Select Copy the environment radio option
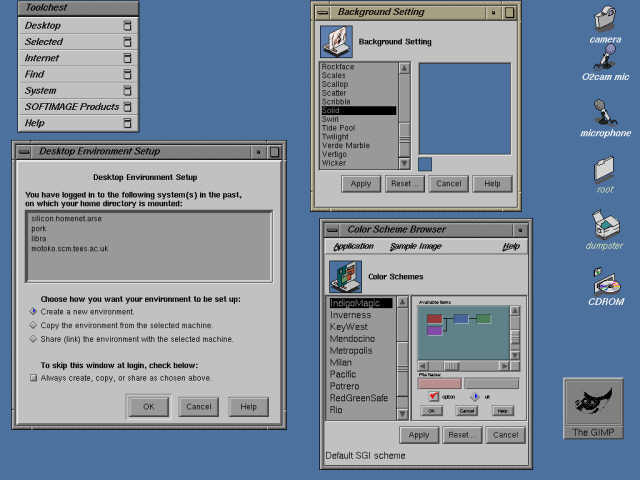 coord(33,325)
